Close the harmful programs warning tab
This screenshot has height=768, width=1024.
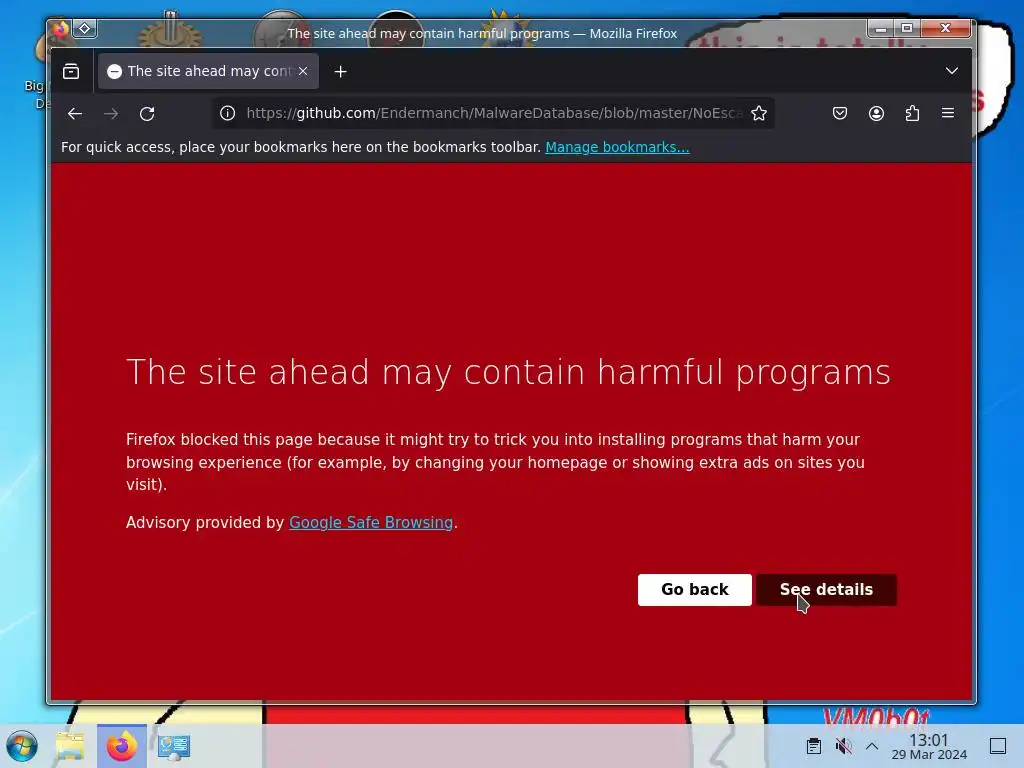[x=303, y=71]
